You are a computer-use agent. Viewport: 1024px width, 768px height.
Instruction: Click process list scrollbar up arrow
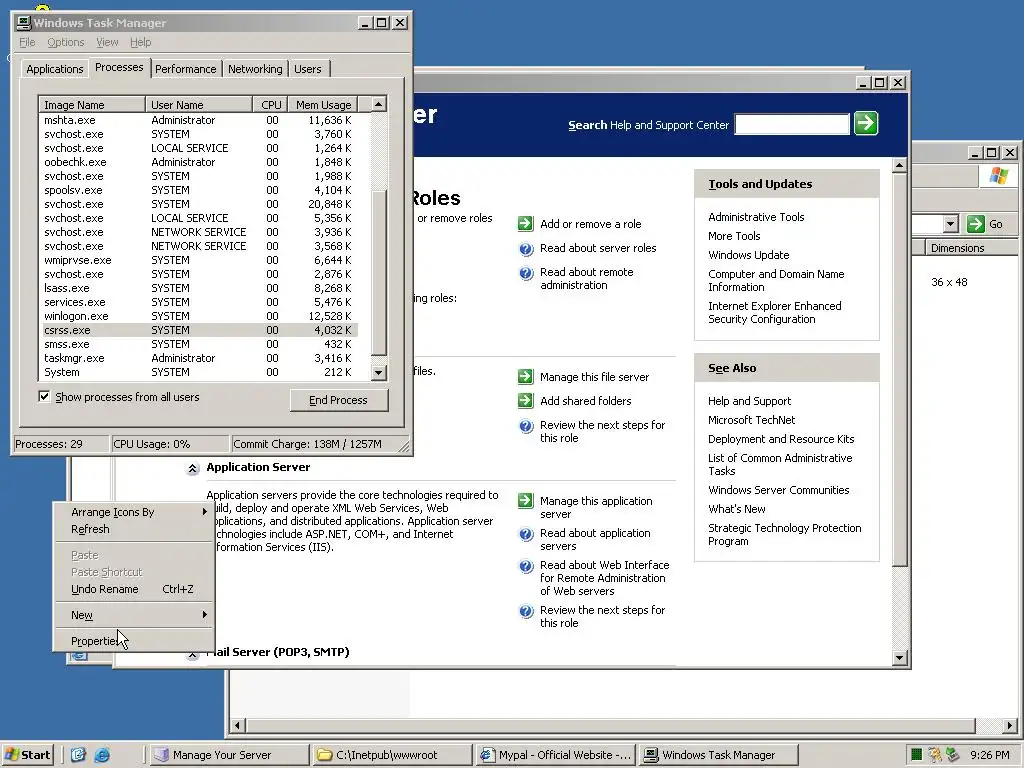tap(379, 104)
